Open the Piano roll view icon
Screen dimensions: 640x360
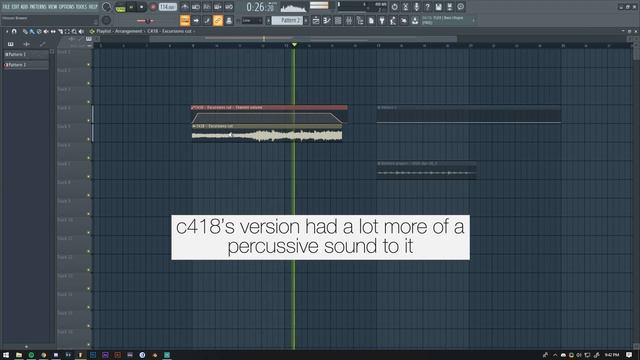point(327,20)
